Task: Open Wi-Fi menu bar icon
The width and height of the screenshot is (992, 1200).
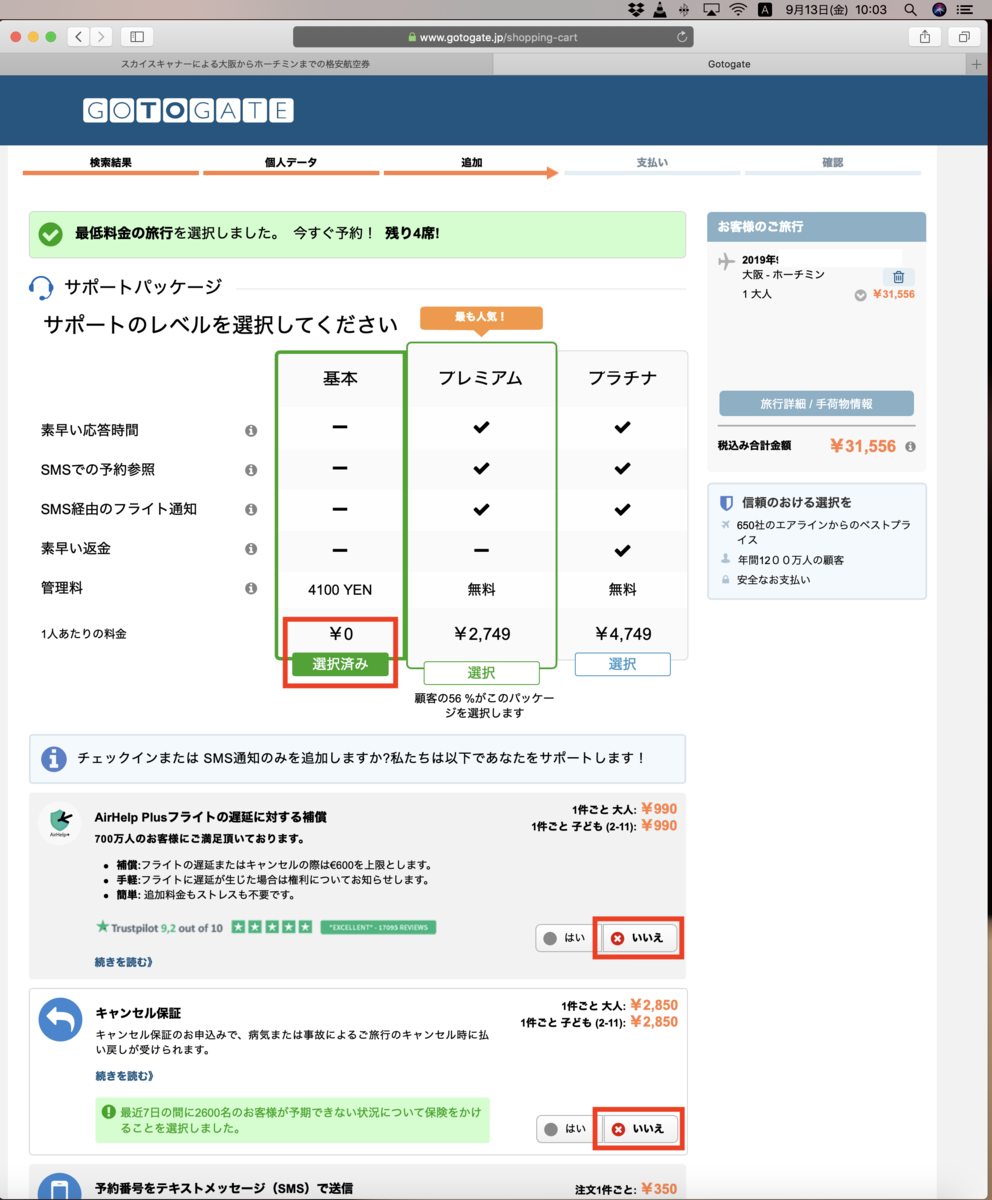Action: pyautogui.click(x=738, y=9)
